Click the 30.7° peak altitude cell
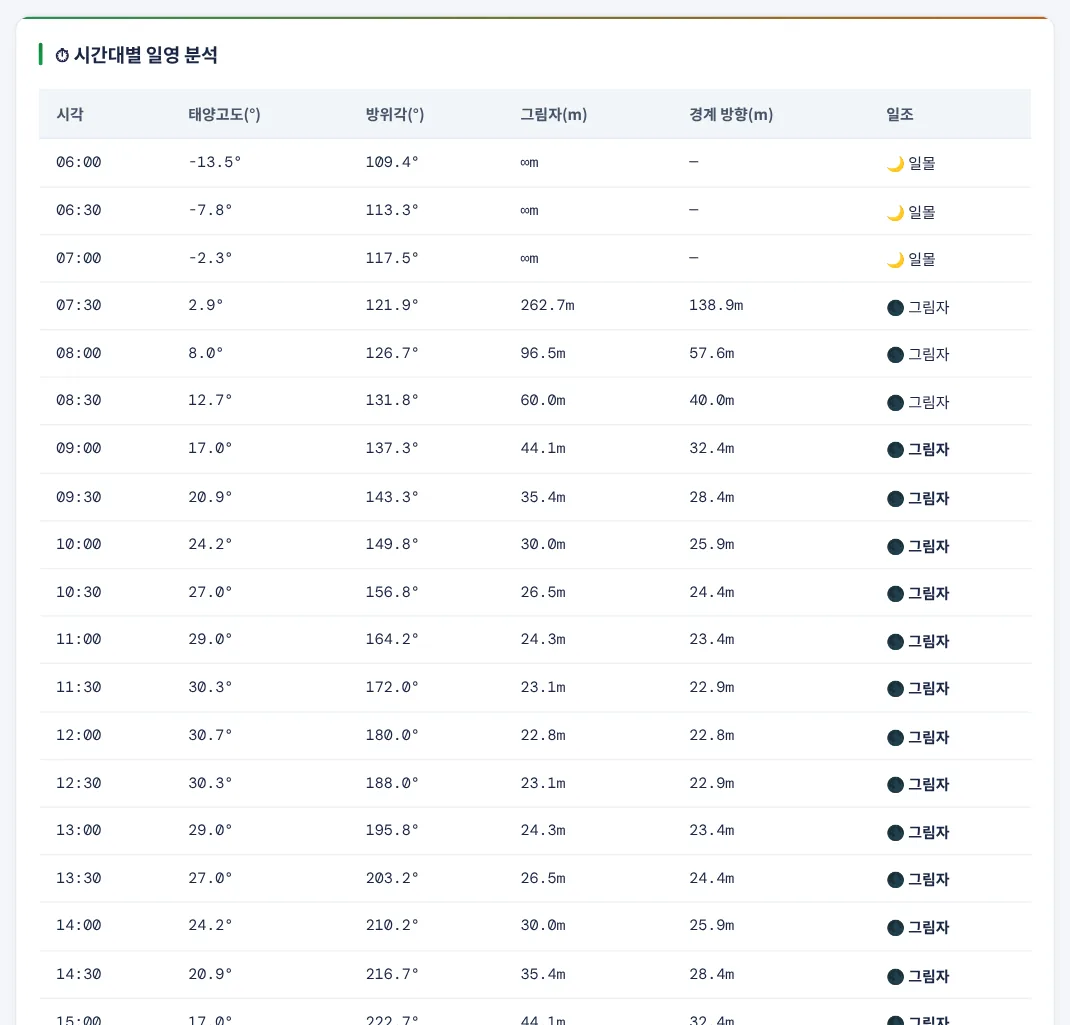The image size is (1070, 1025). [210, 735]
